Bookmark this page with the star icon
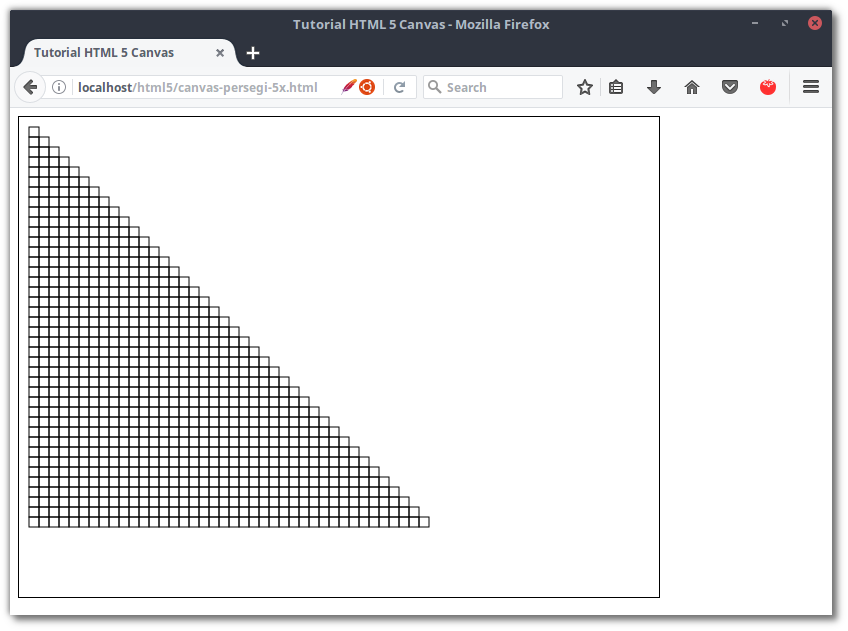 [x=585, y=87]
